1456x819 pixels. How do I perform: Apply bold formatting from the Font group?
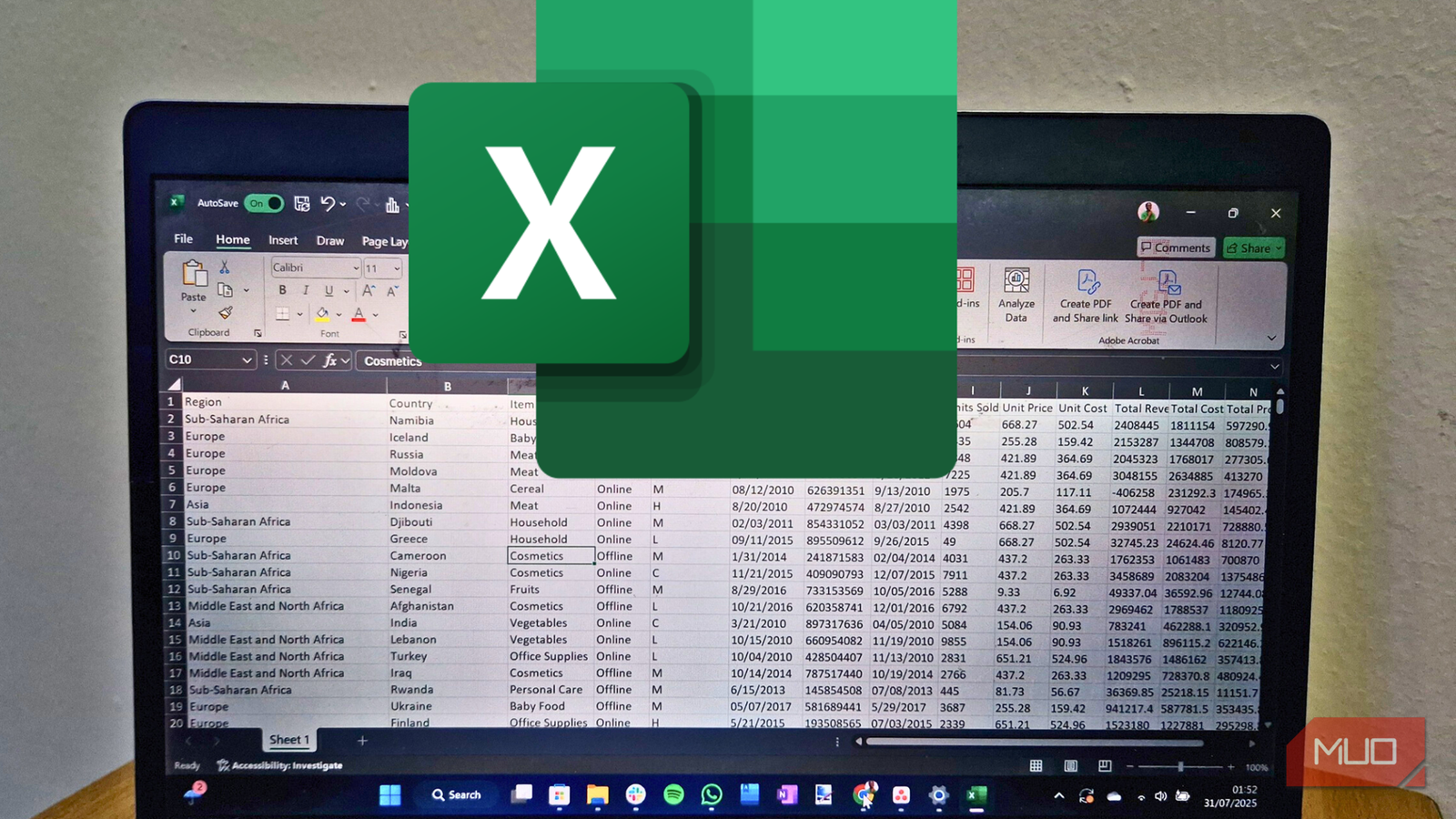click(282, 290)
